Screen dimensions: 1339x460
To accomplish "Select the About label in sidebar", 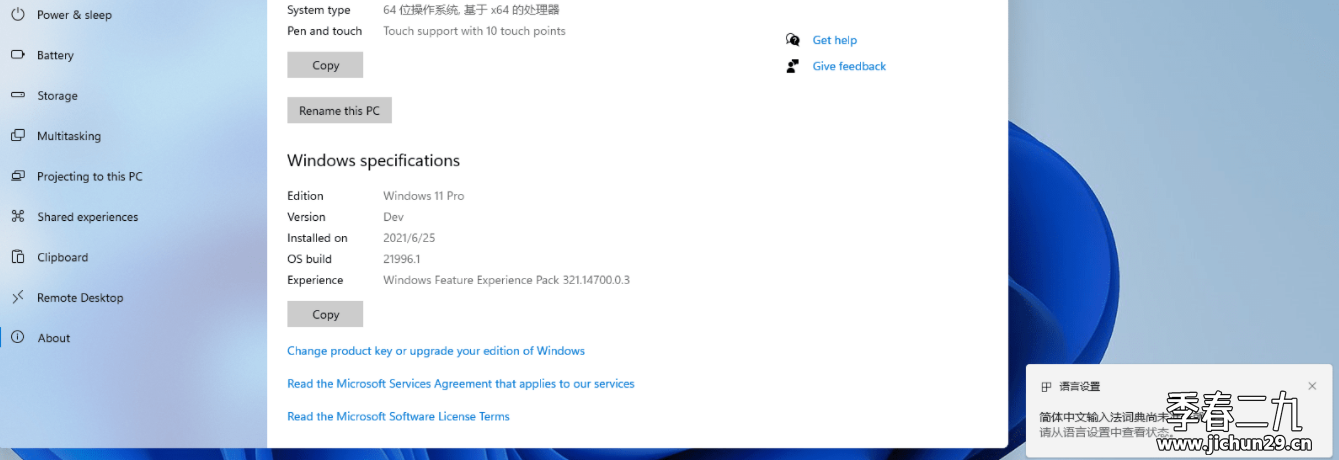I will (x=54, y=338).
